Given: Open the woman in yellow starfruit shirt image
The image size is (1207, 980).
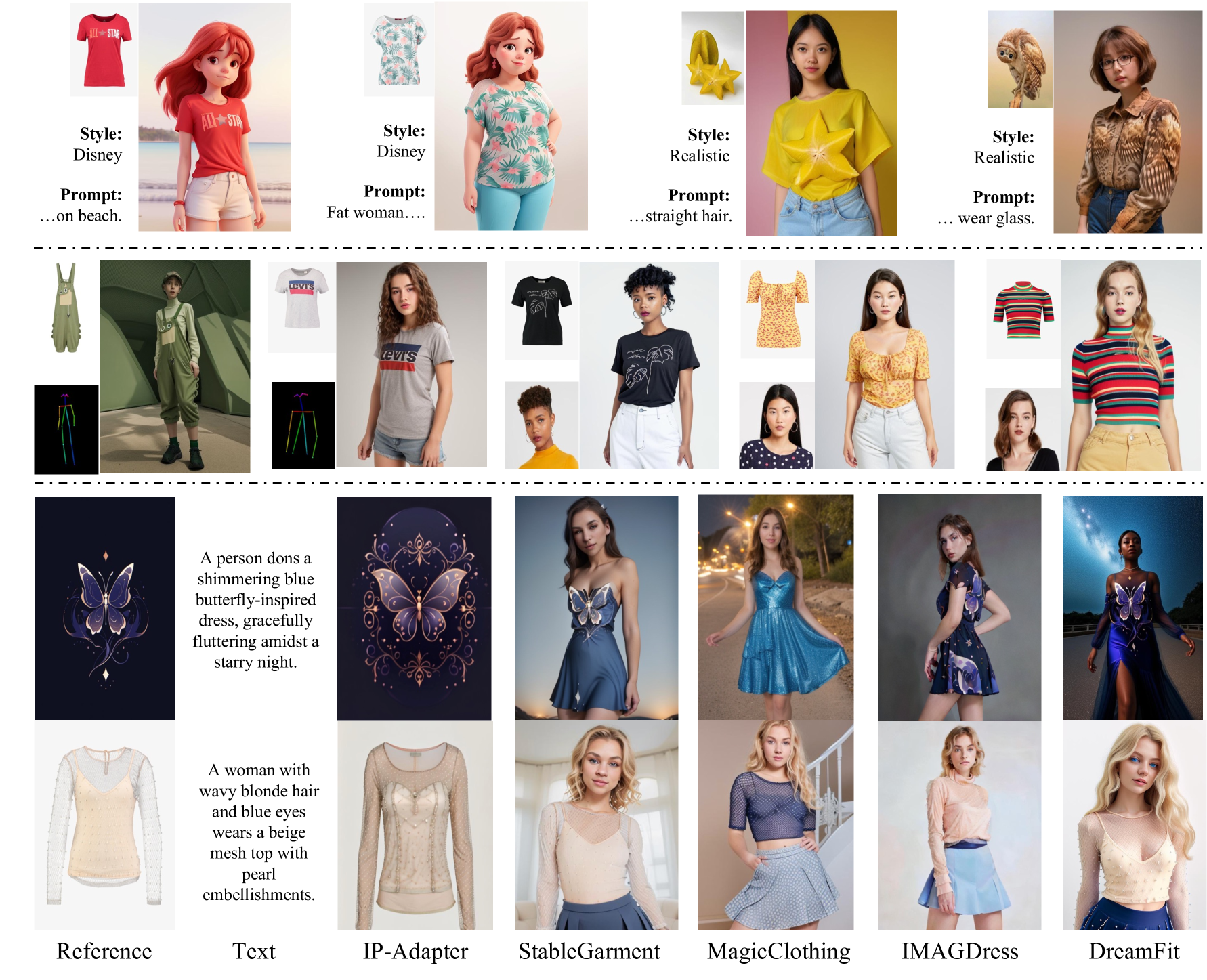Looking at the screenshot, I should [x=822, y=123].
